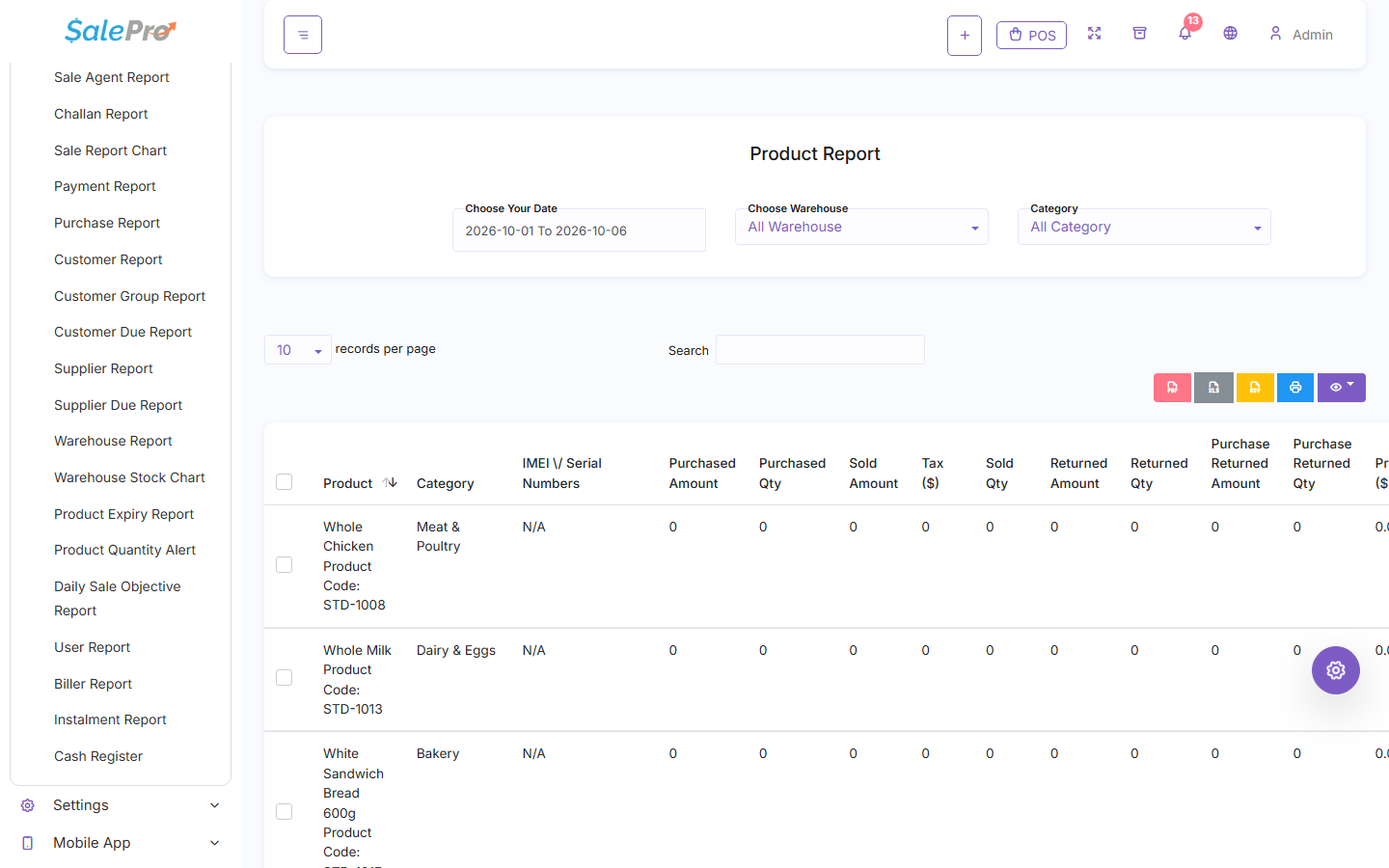Open the Daily Sale Objective Report

pyautogui.click(x=117, y=598)
